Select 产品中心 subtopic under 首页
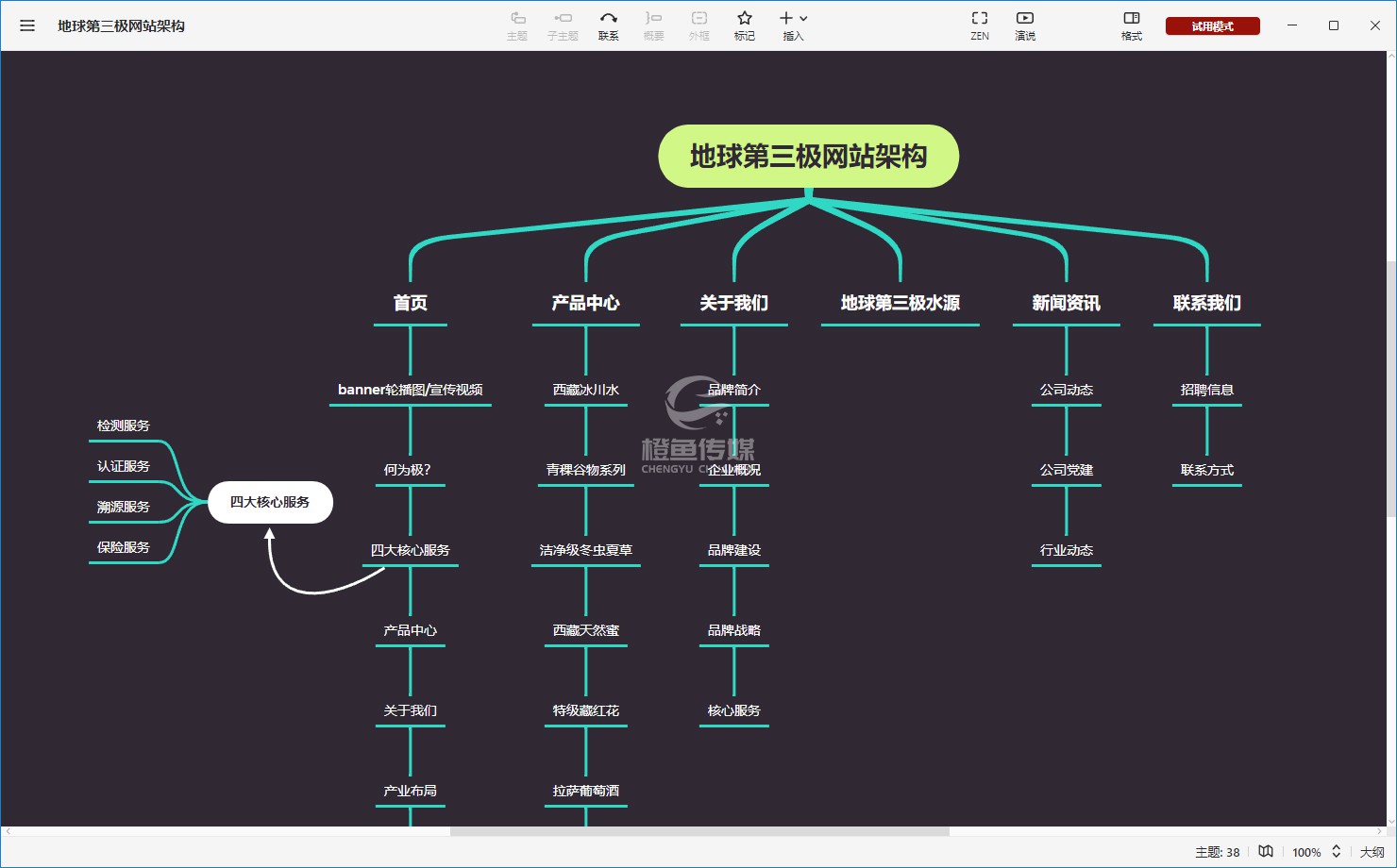This screenshot has height=868, width=1397. tap(411, 630)
